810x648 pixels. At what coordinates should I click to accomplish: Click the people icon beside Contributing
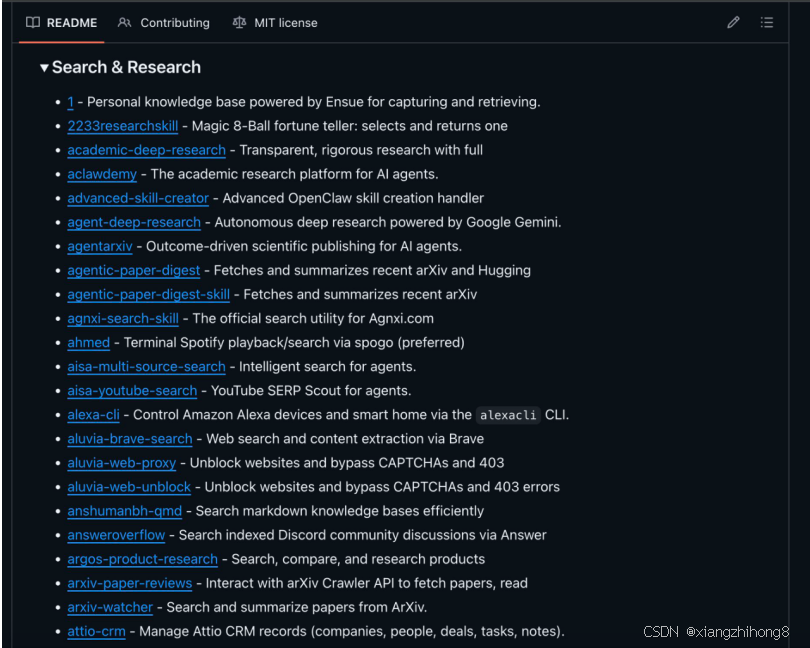[124, 22]
